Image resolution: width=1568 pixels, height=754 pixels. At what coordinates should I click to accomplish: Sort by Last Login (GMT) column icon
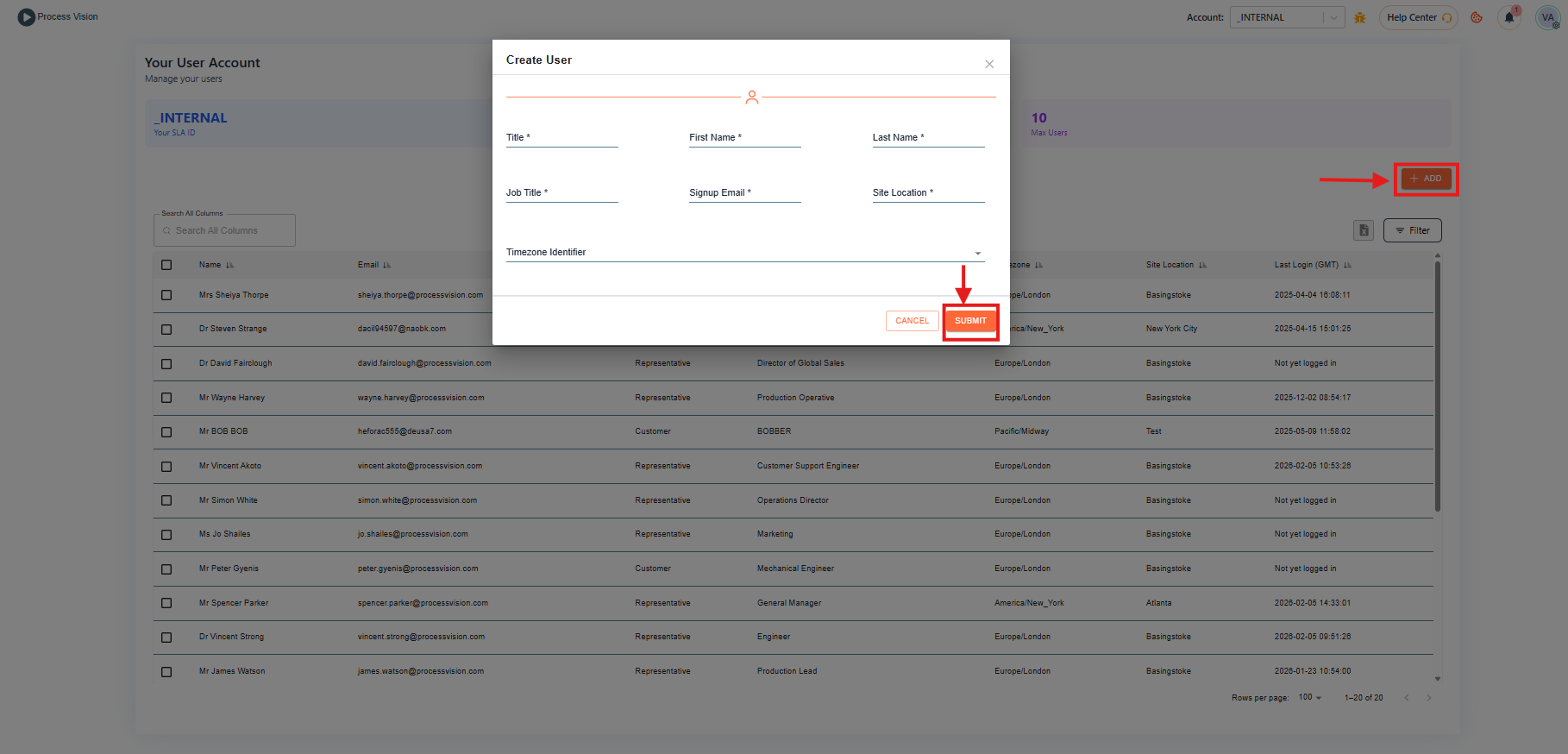coord(1347,266)
